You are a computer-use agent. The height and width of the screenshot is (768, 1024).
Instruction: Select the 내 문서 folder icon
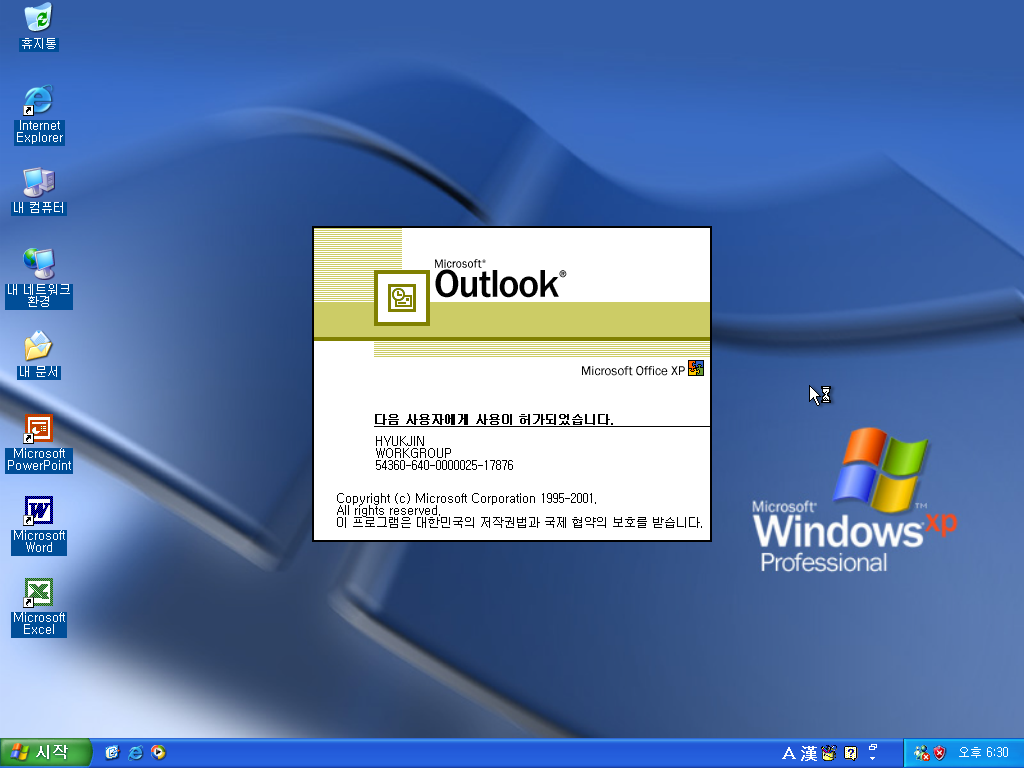[39, 355]
